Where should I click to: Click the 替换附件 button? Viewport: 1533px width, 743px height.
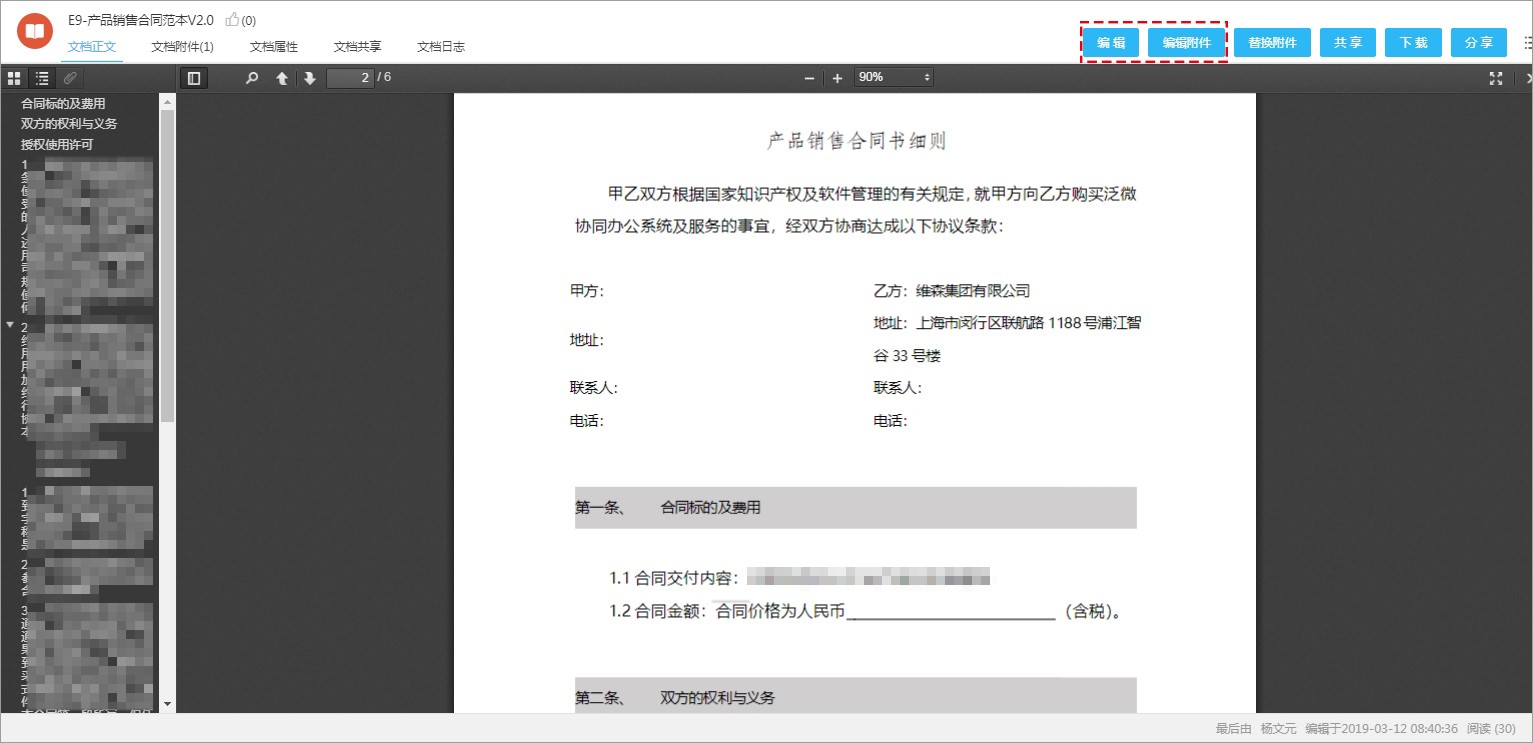pos(1272,42)
